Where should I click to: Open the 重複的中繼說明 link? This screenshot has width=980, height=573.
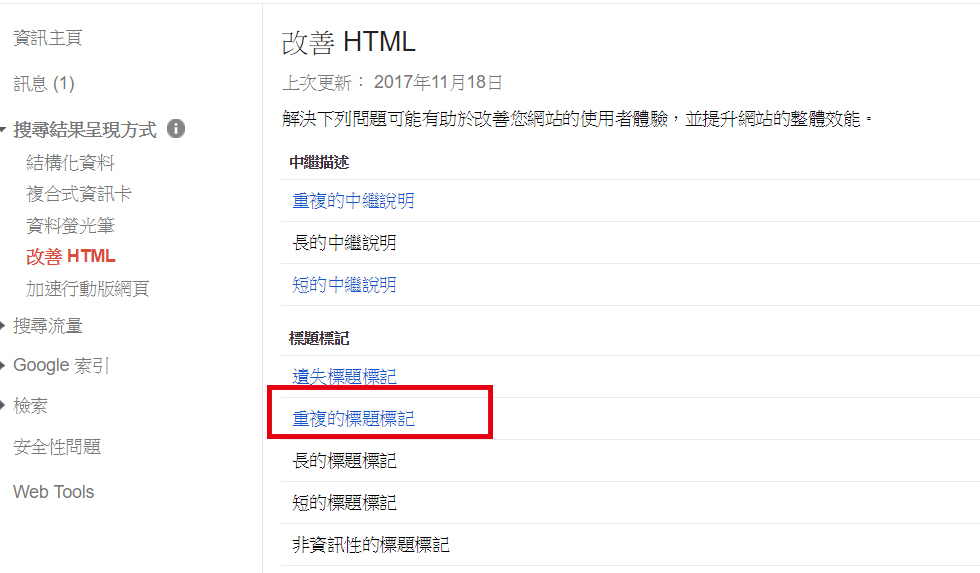353,201
